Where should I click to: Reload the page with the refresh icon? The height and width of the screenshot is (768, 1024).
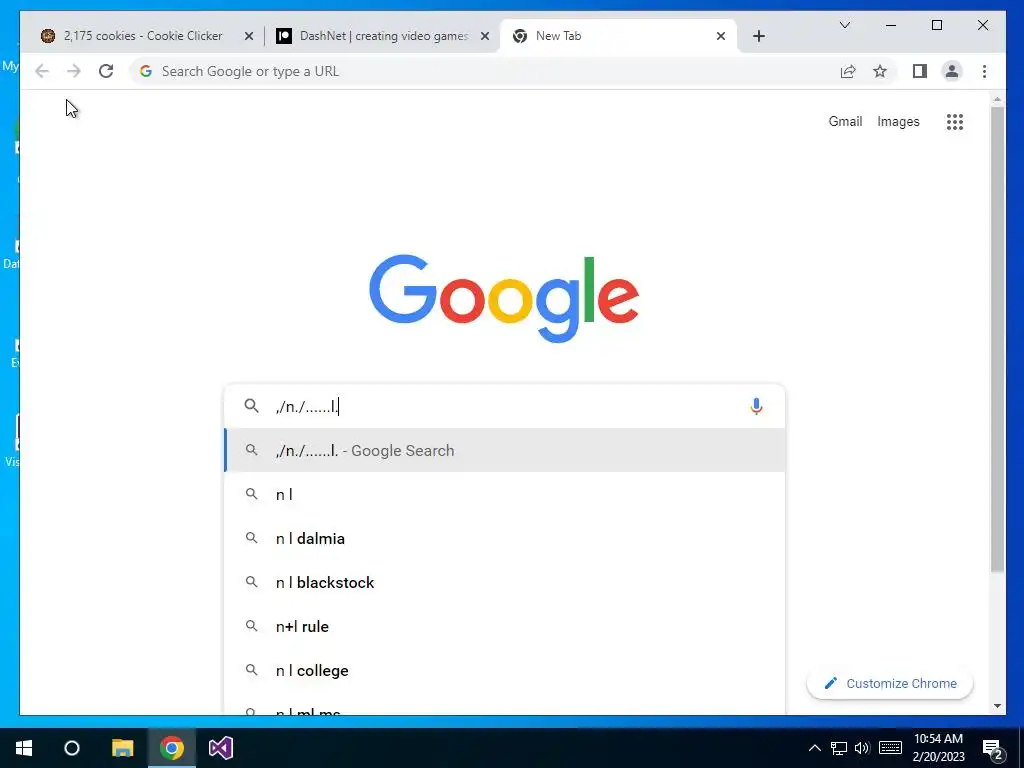pyautogui.click(x=106, y=71)
